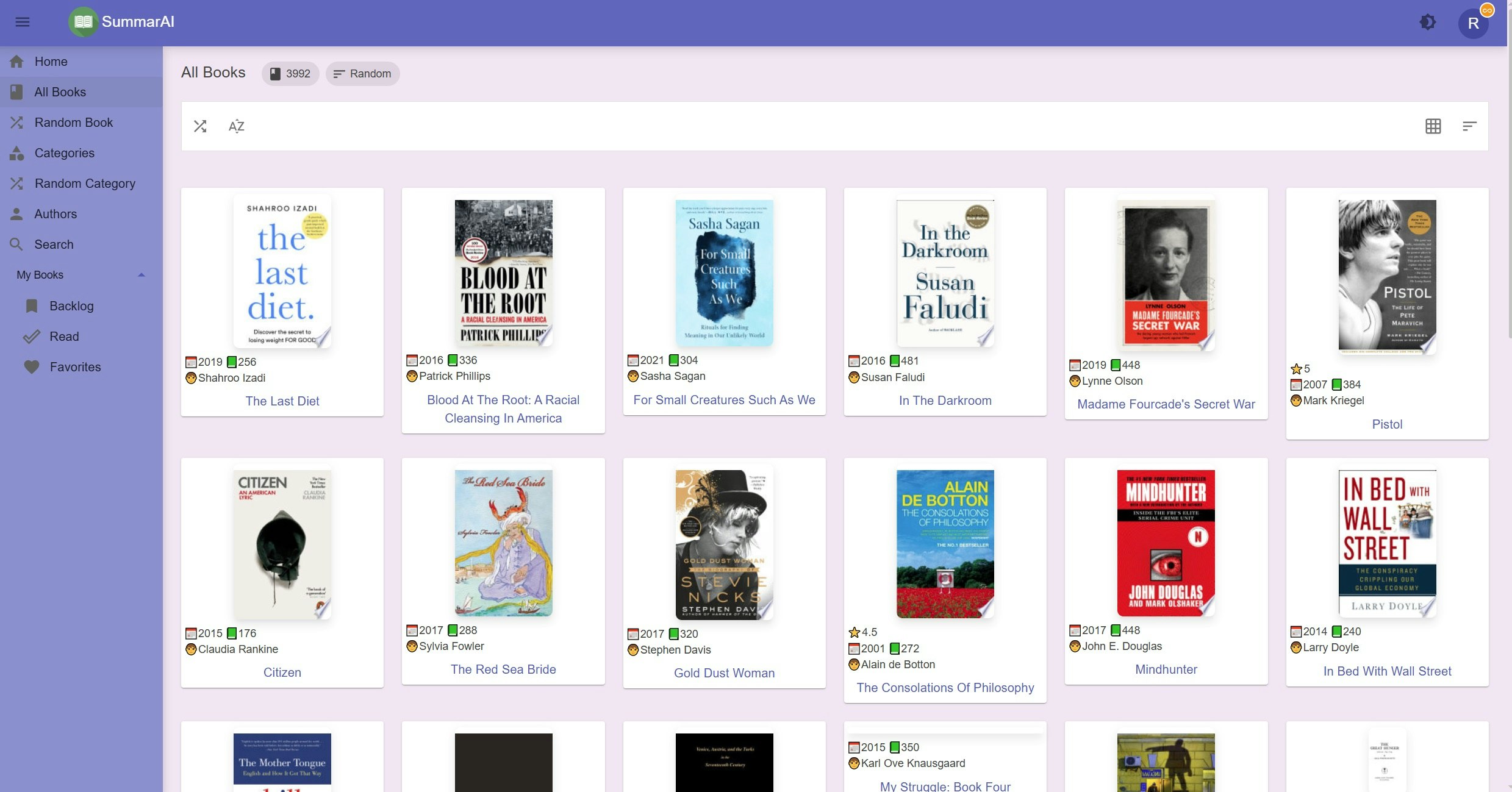Open the Backlog list
Image resolution: width=1512 pixels, height=792 pixels.
point(71,306)
